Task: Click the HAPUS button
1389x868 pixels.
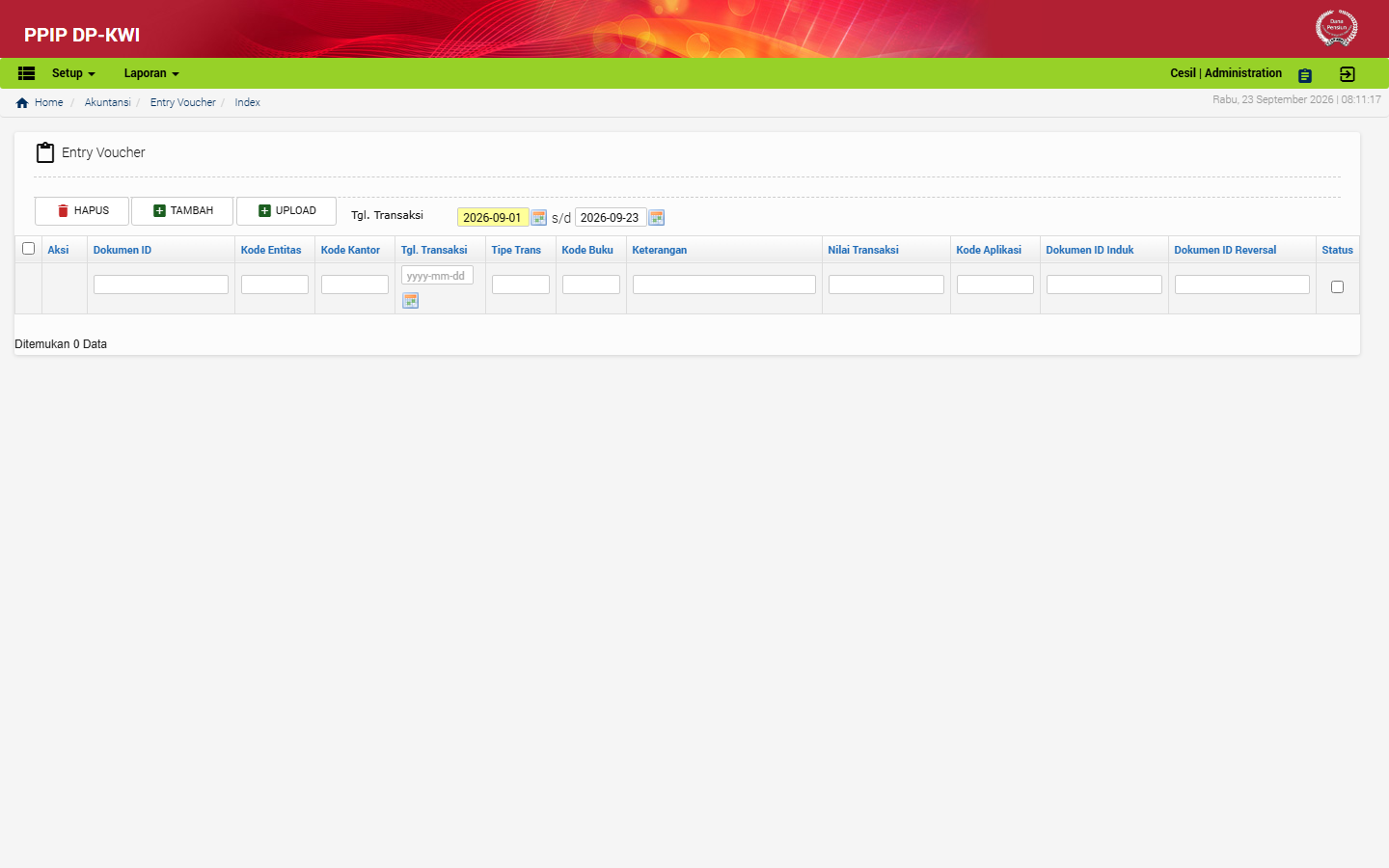Action: pos(82,211)
